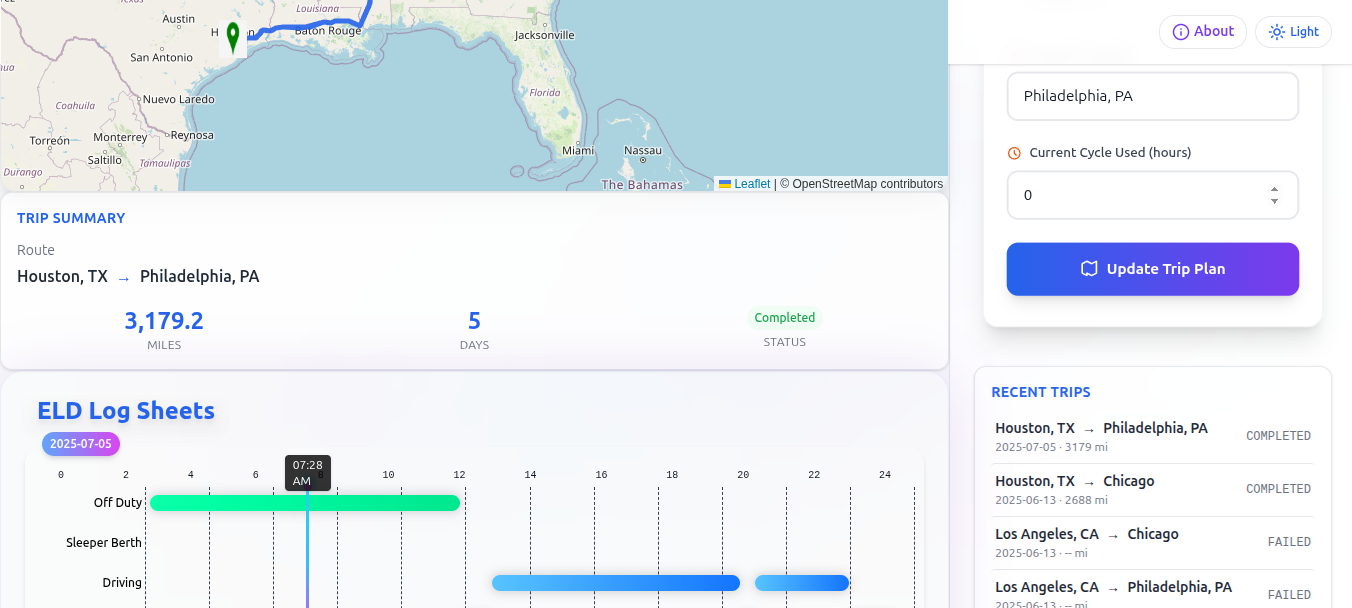1352x608 pixels.
Task: Focus the Current Cycle Used hours input
Action: [x=1152, y=195]
